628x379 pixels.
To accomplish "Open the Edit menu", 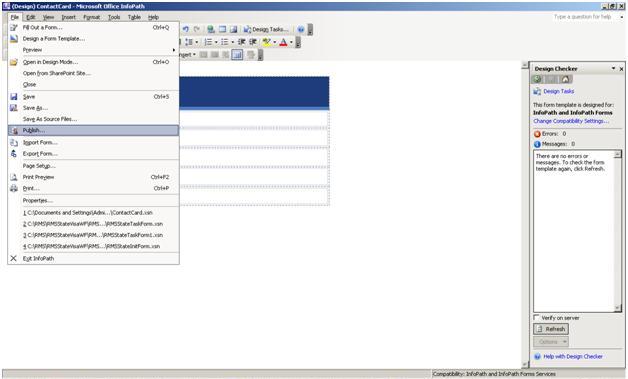I will (x=31, y=17).
